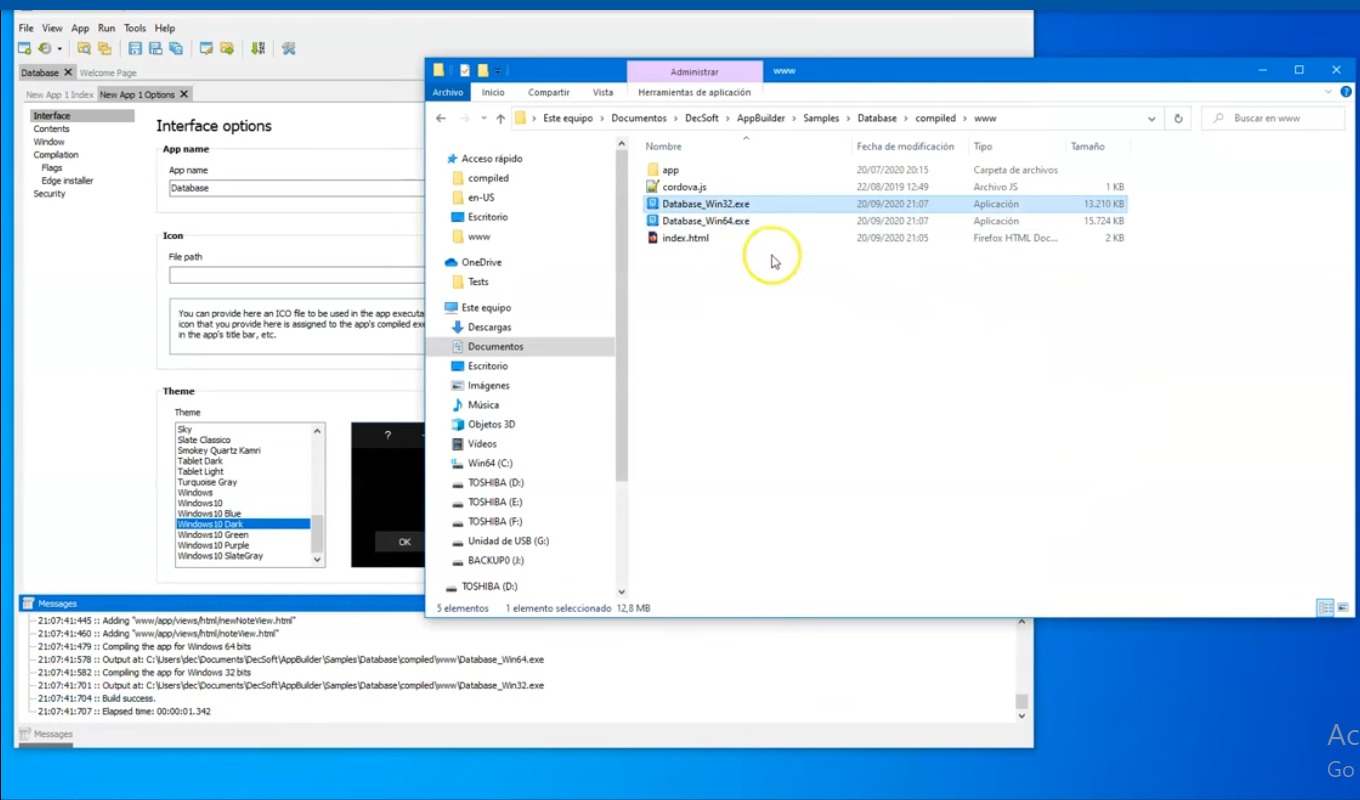Switch to the New App 1 Index tab
This screenshot has width=1360, height=800.
click(59, 95)
